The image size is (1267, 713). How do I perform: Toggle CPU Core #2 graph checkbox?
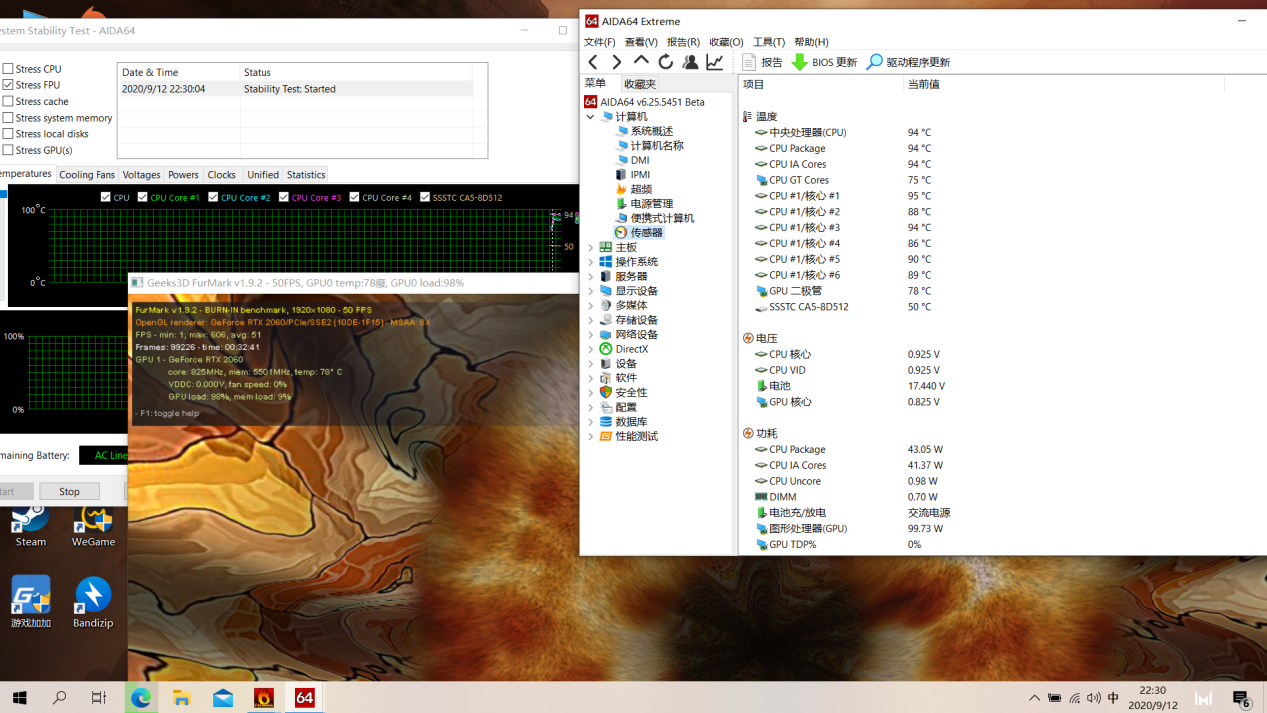213,197
